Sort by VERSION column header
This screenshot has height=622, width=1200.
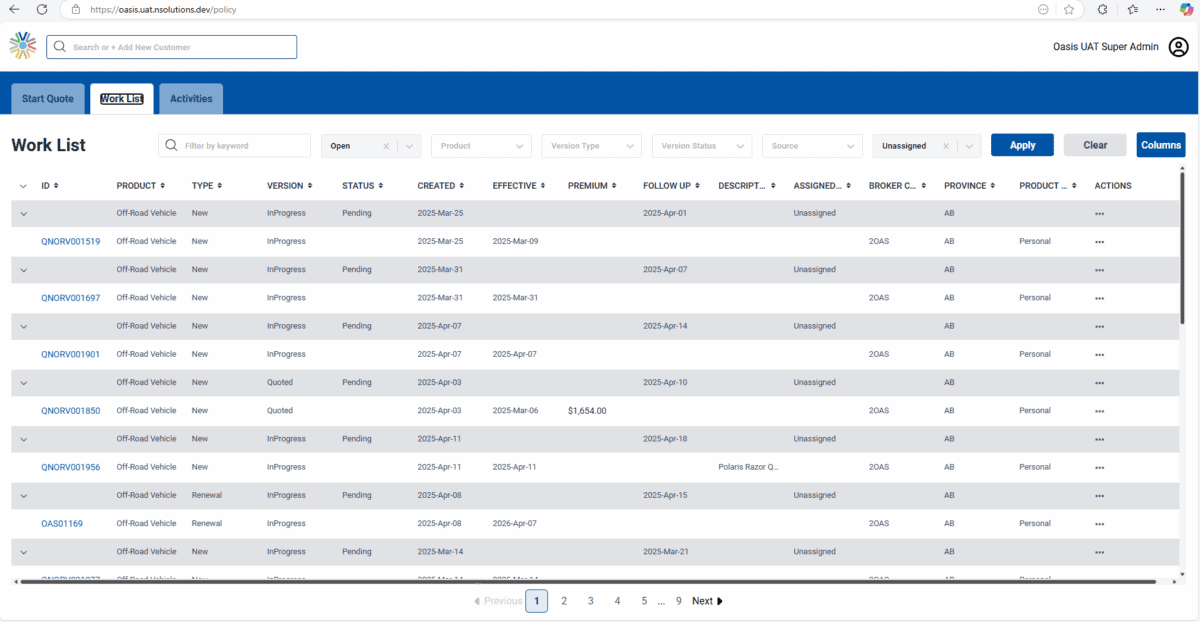pyautogui.click(x=289, y=186)
